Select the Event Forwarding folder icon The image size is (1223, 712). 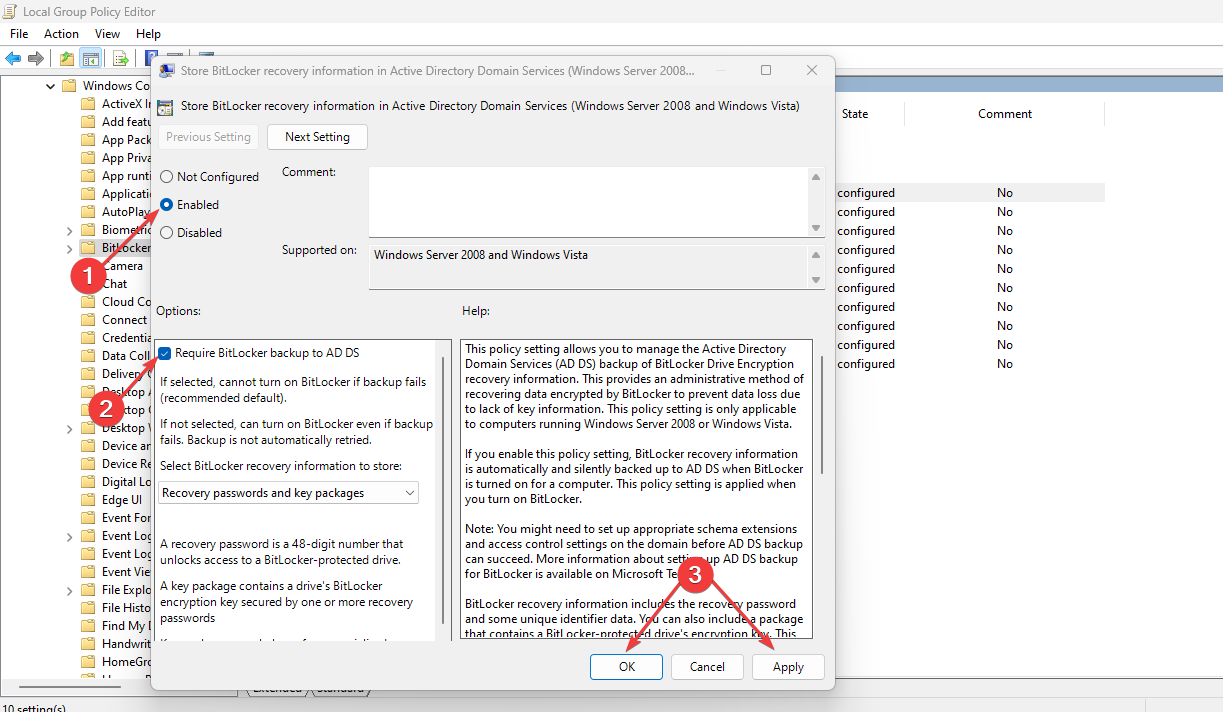[89, 518]
